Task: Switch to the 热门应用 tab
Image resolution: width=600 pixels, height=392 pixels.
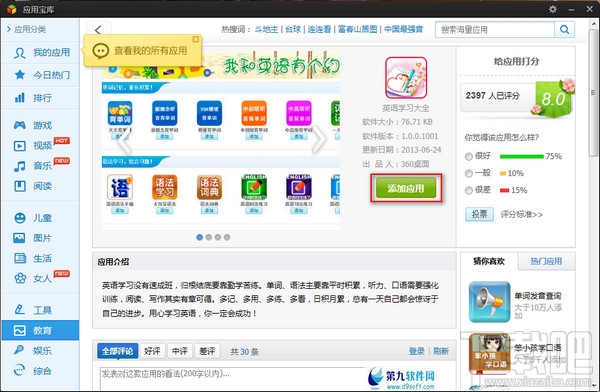Action: [546, 261]
